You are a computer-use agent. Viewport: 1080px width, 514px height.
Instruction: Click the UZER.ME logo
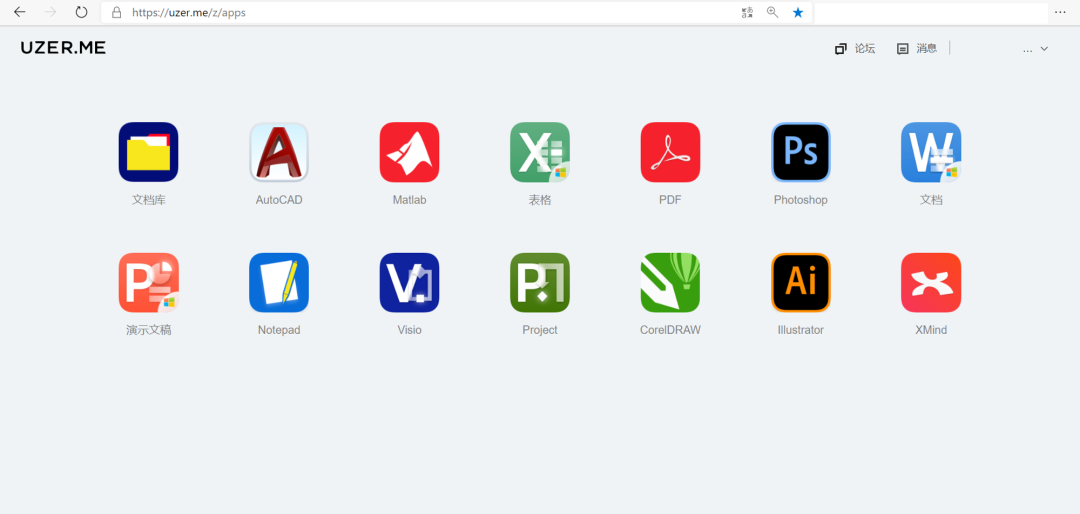(x=63, y=48)
